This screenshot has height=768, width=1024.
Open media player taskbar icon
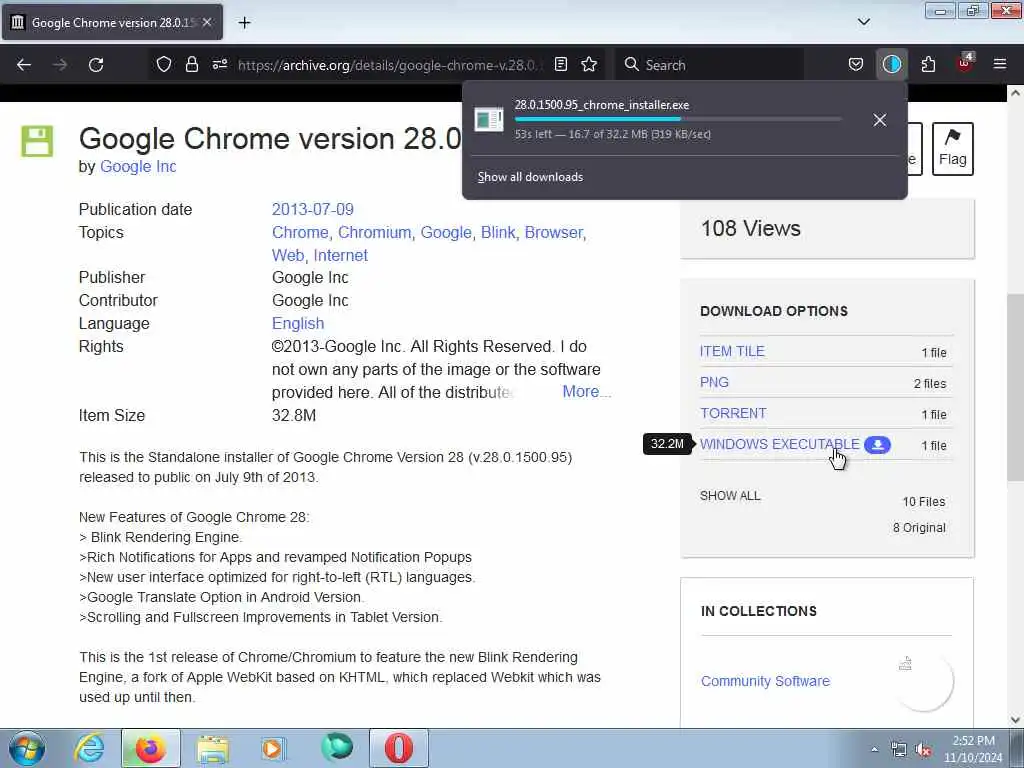(x=274, y=748)
